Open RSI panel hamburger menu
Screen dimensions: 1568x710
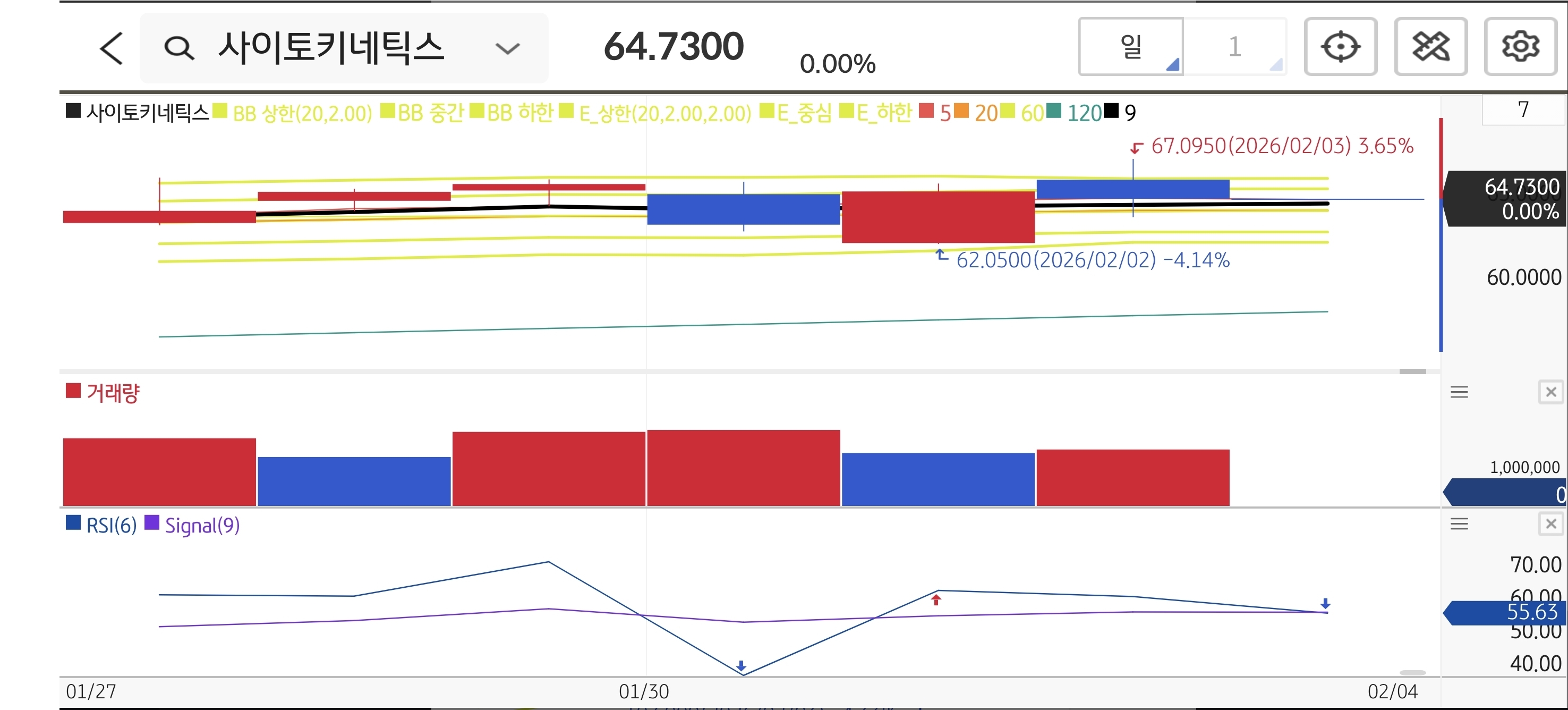(x=1459, y=523)
